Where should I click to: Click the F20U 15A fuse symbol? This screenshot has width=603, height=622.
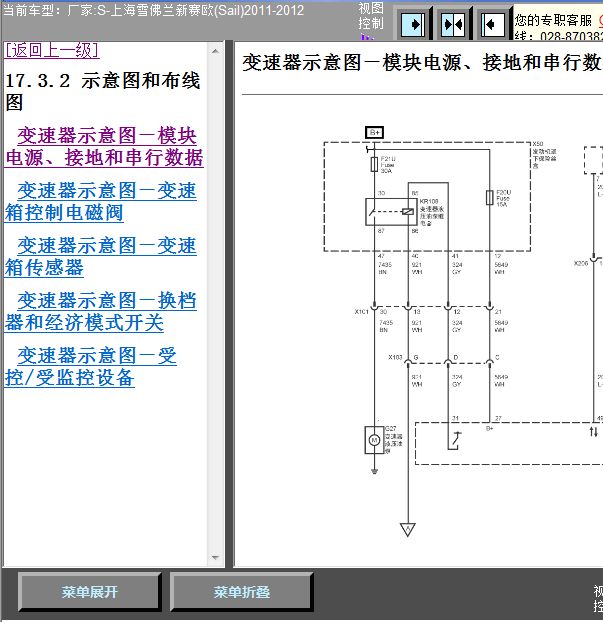[490, 198]
